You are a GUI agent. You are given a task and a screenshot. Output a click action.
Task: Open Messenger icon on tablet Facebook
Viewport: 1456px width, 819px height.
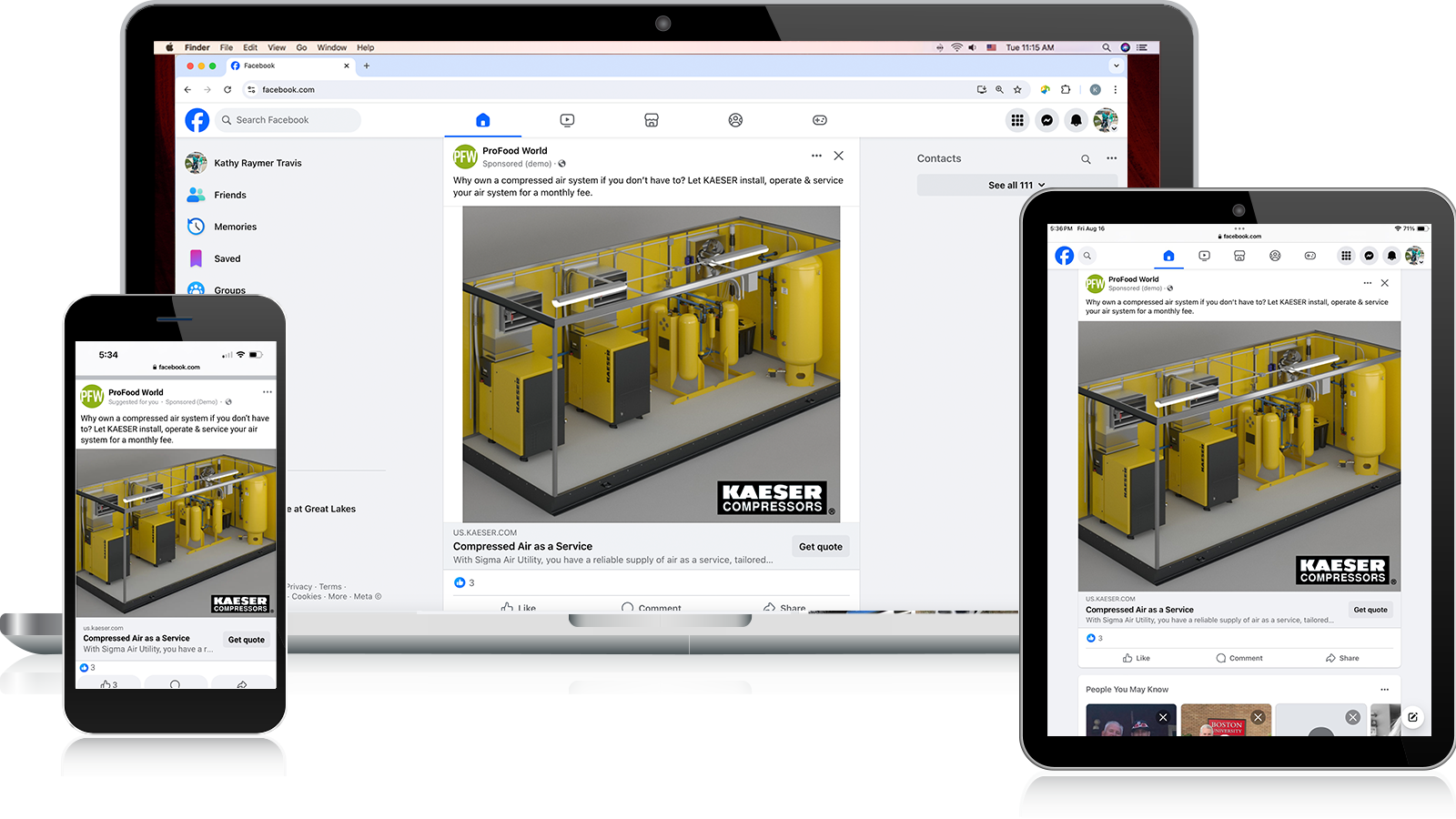point(1369,256)
